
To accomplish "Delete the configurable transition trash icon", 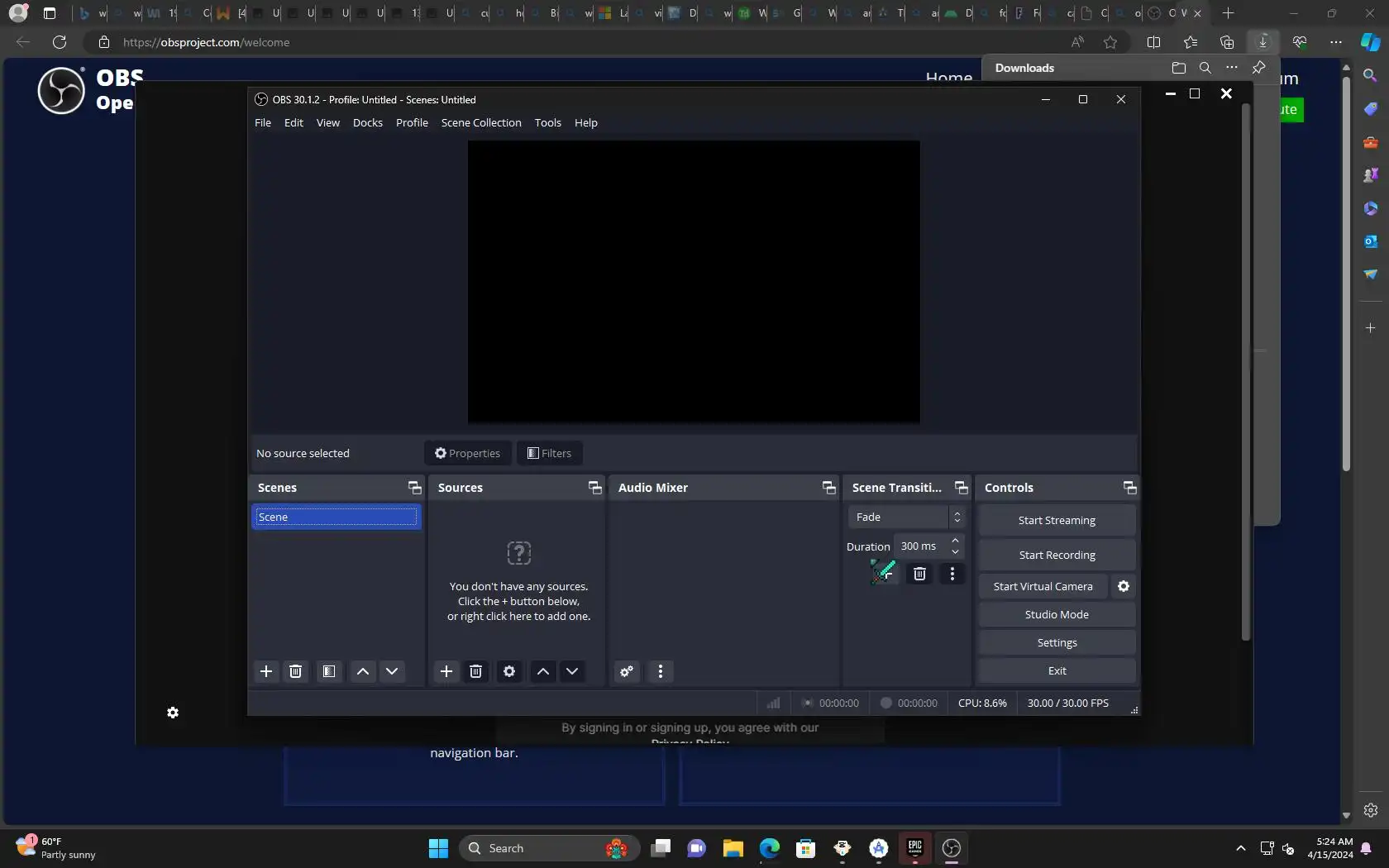I will click(919, 574).
